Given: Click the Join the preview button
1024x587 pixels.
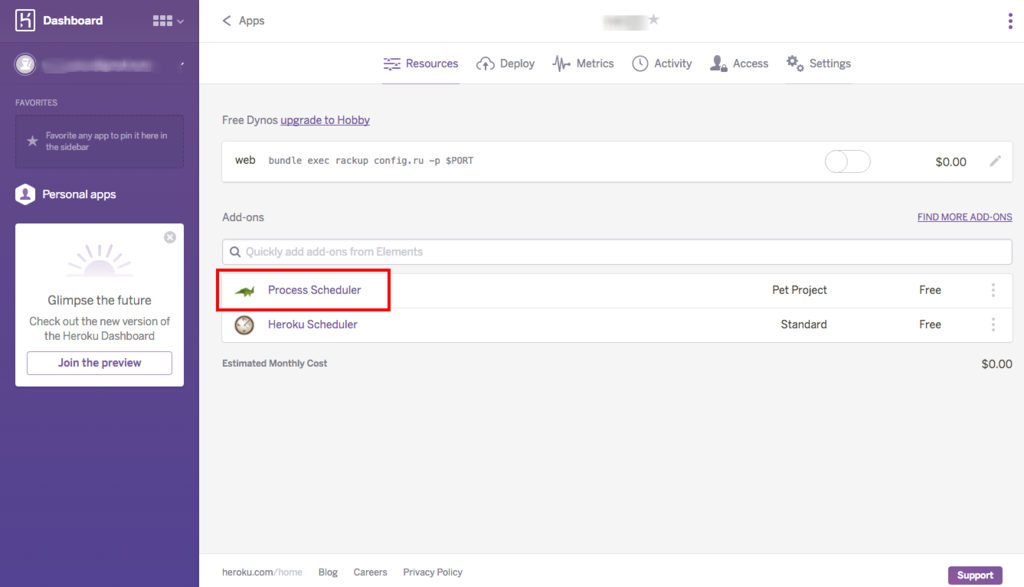Looking at the screenshot, I should point(99,363).
